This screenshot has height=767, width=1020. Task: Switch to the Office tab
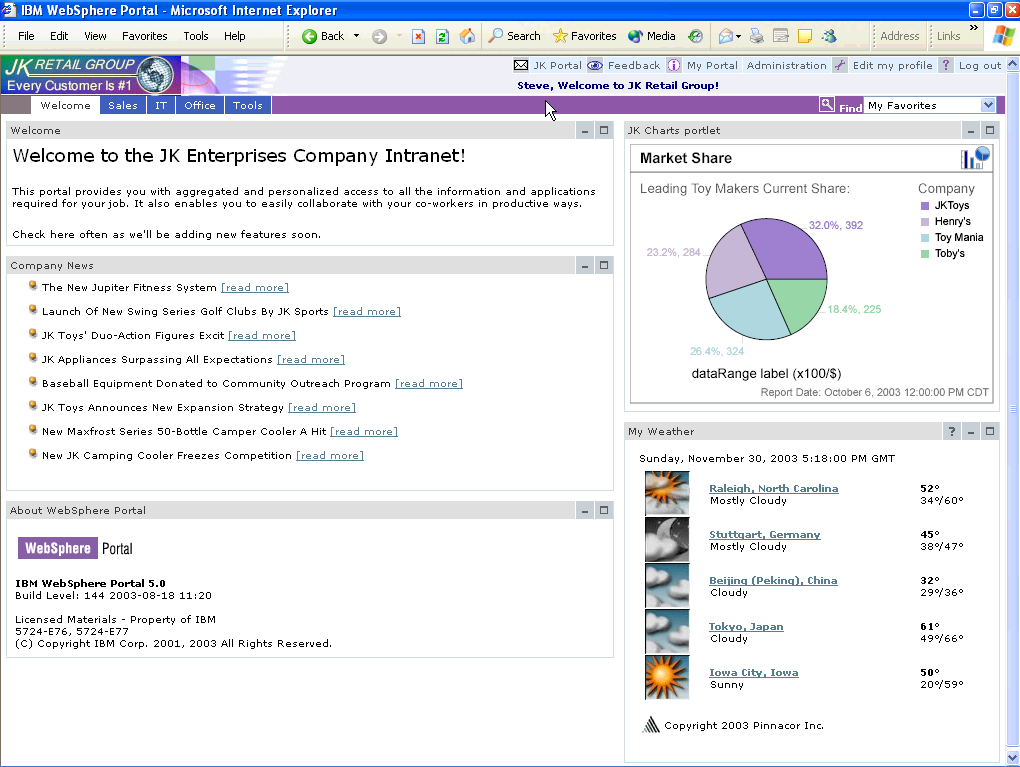pos(200,105)
